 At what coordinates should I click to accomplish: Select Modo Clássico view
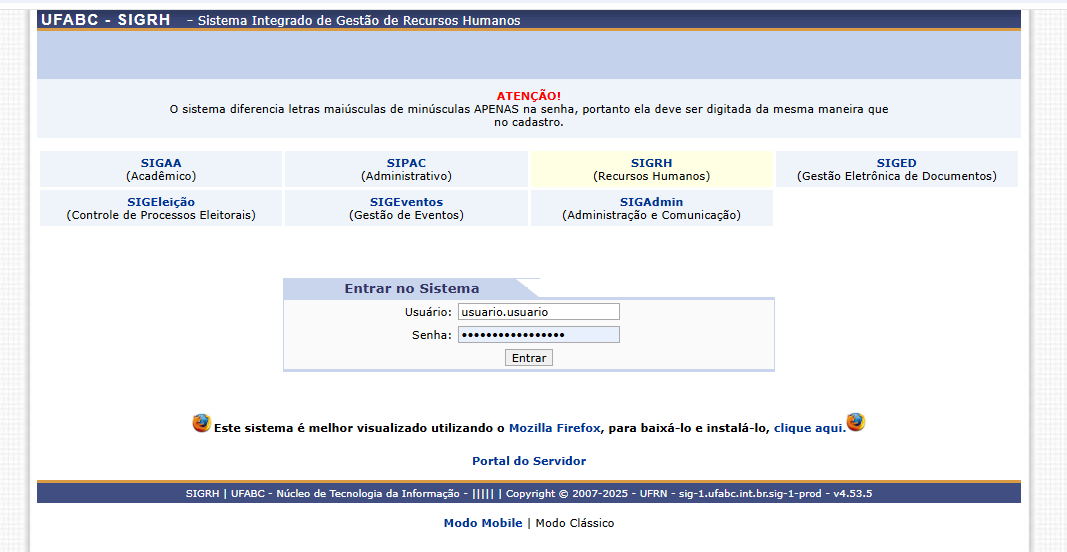pos(575,523)
